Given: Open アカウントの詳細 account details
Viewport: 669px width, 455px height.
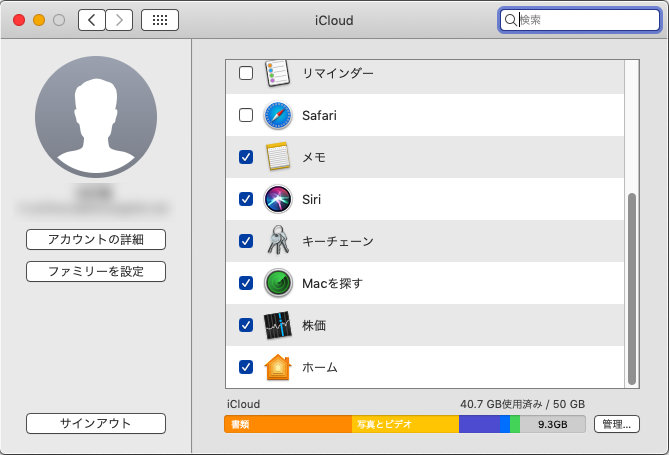Looking at the screenshot, I should point(96,239).
